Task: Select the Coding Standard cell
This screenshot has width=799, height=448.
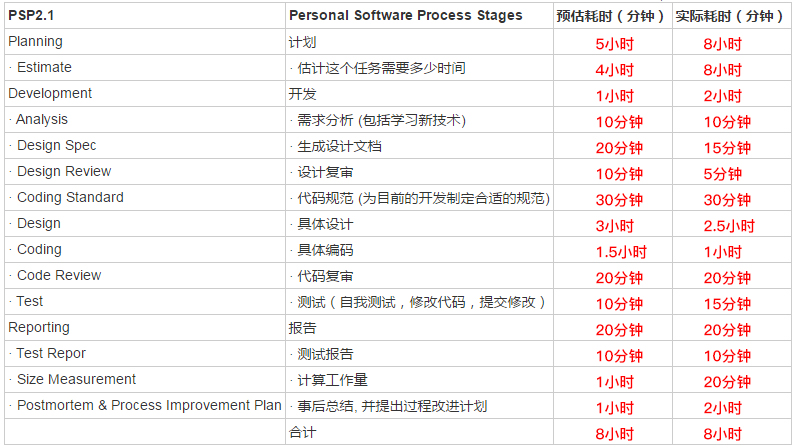Action: 70,198
